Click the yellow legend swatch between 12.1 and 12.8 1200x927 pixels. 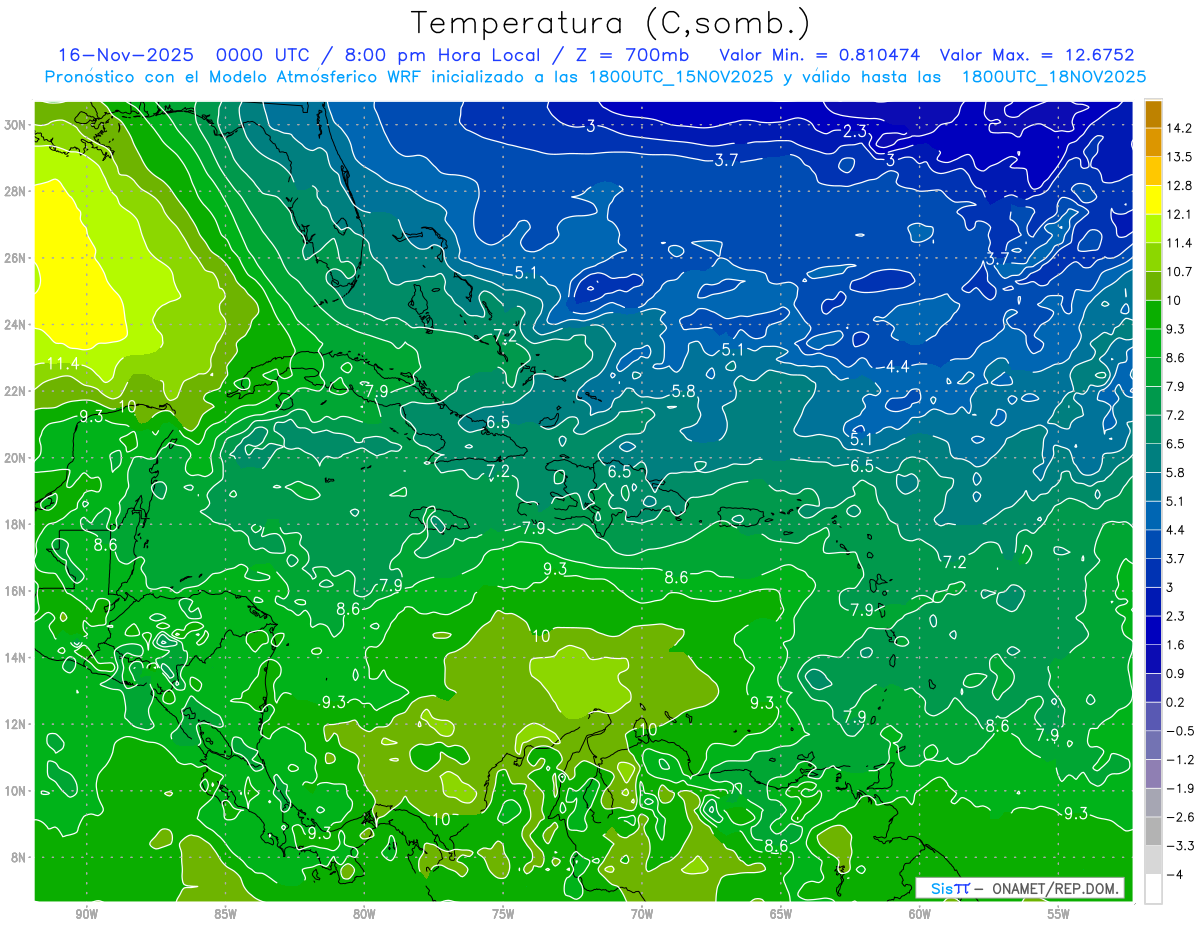1153,200
